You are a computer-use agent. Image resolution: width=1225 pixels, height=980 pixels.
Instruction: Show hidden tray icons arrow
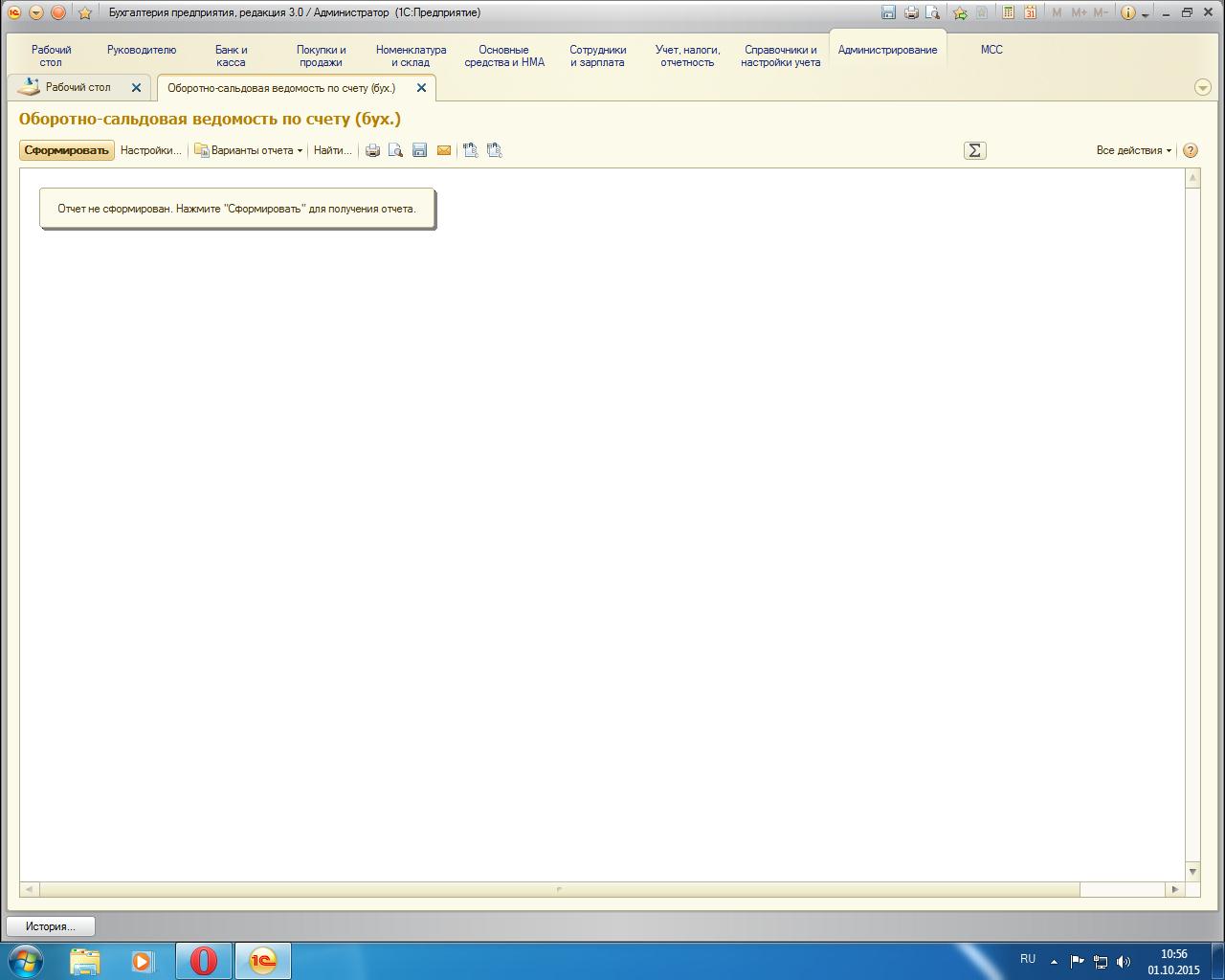click(1054, 962)
